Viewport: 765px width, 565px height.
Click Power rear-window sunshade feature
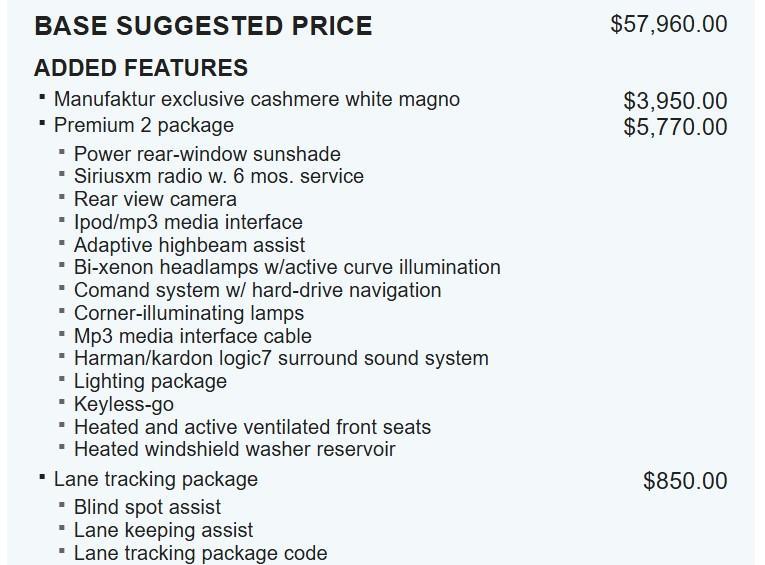[x=207, y=154]
